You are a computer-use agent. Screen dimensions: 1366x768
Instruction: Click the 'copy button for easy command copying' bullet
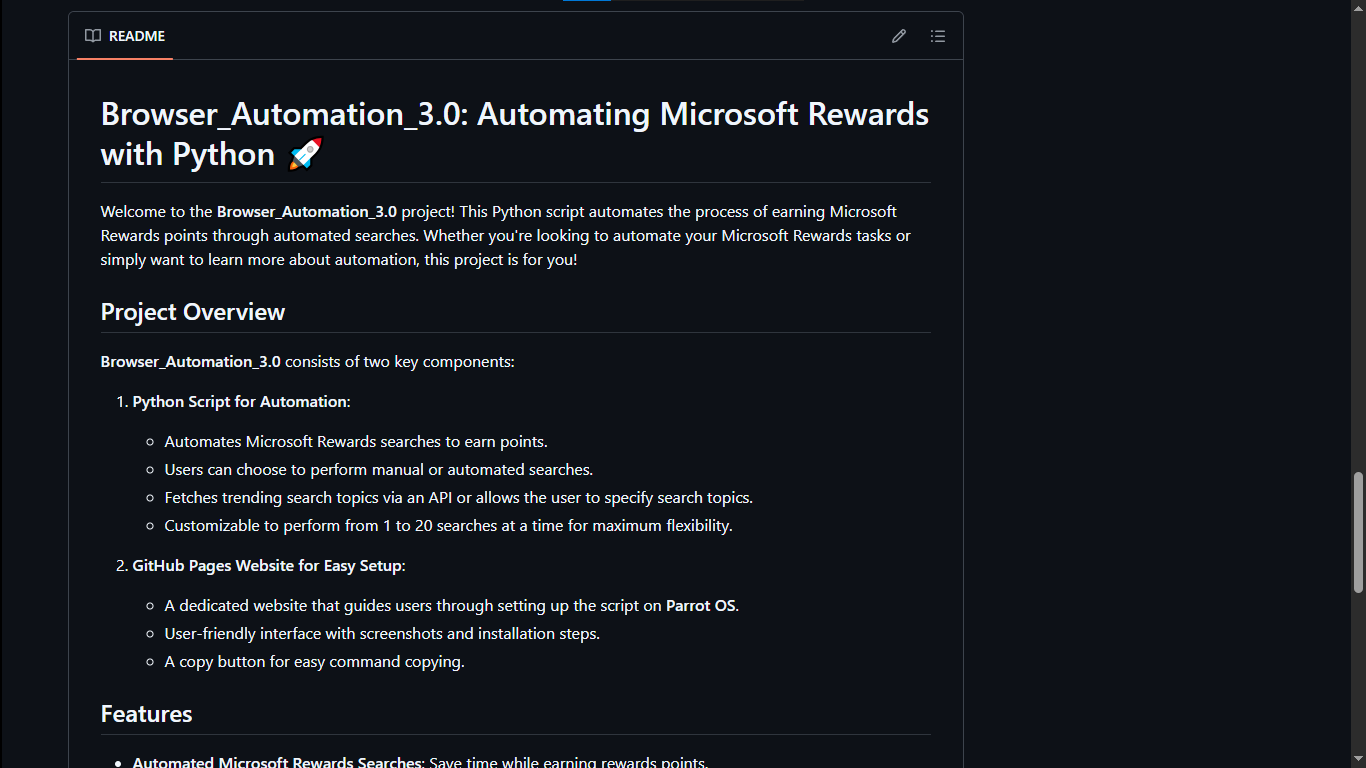[314, 661]
